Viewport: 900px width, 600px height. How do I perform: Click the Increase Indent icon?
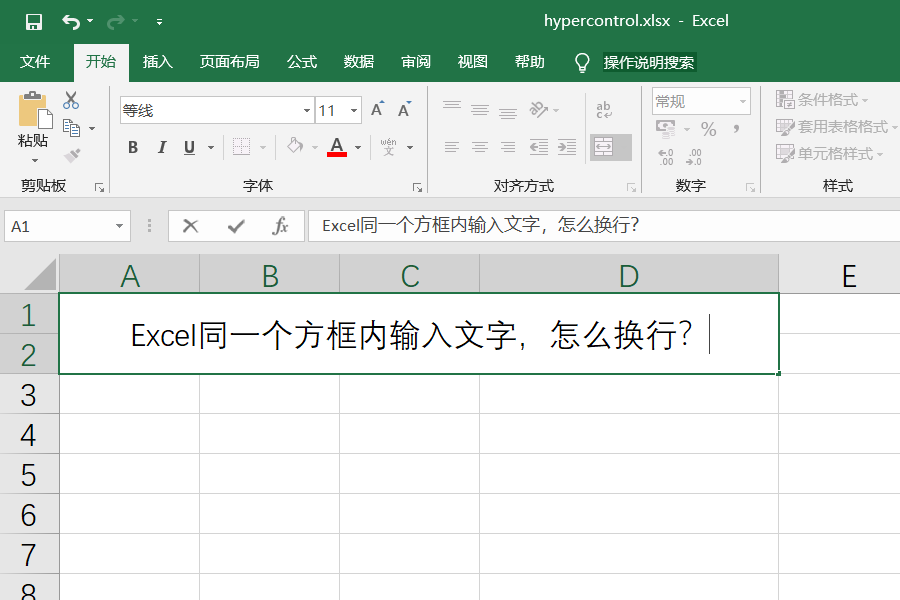[x=567, y=147]
